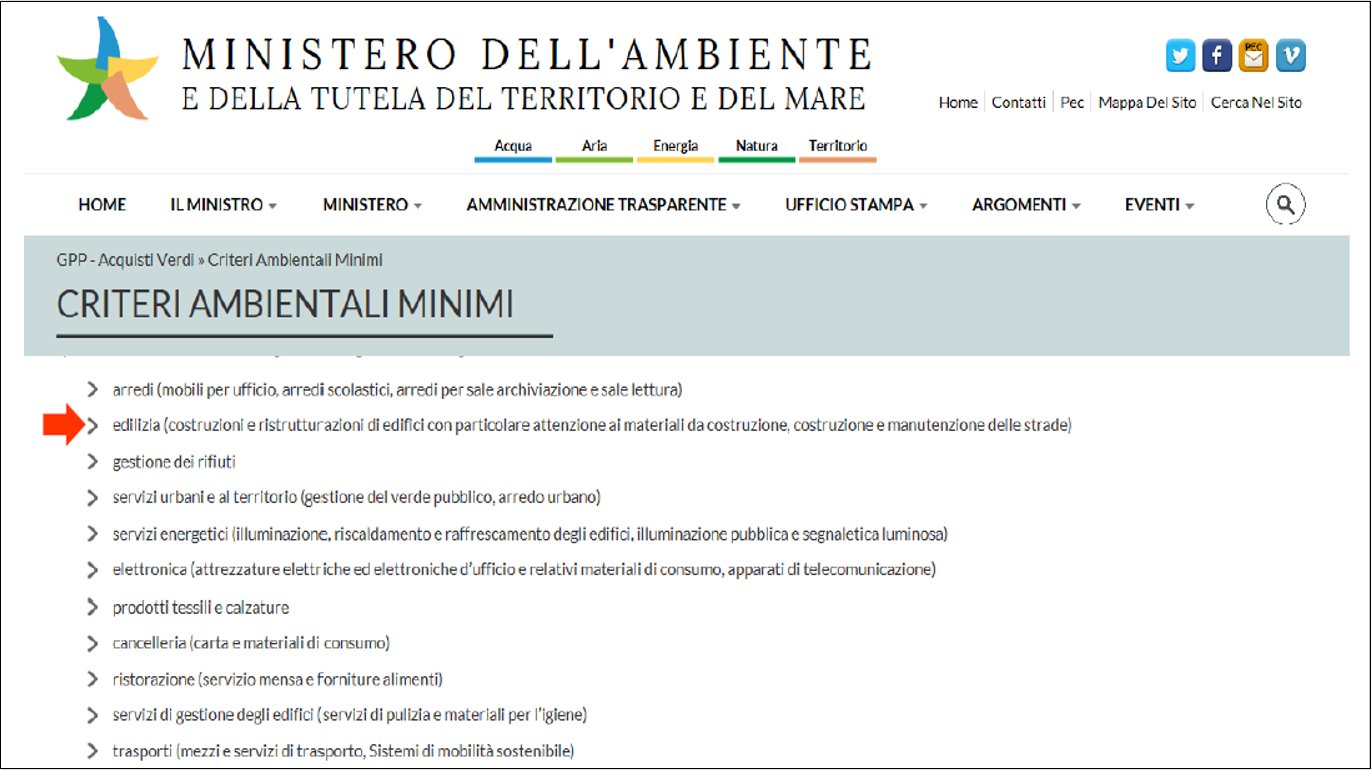Select the Aria topic tab

coord(594,147)
